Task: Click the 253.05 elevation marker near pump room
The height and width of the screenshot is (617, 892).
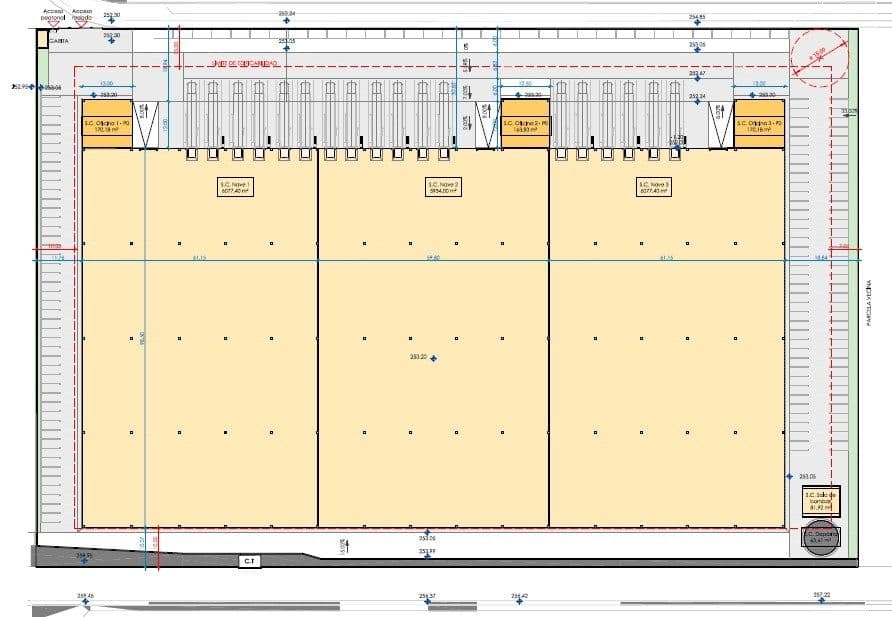Action: click(x=790, y=477)
